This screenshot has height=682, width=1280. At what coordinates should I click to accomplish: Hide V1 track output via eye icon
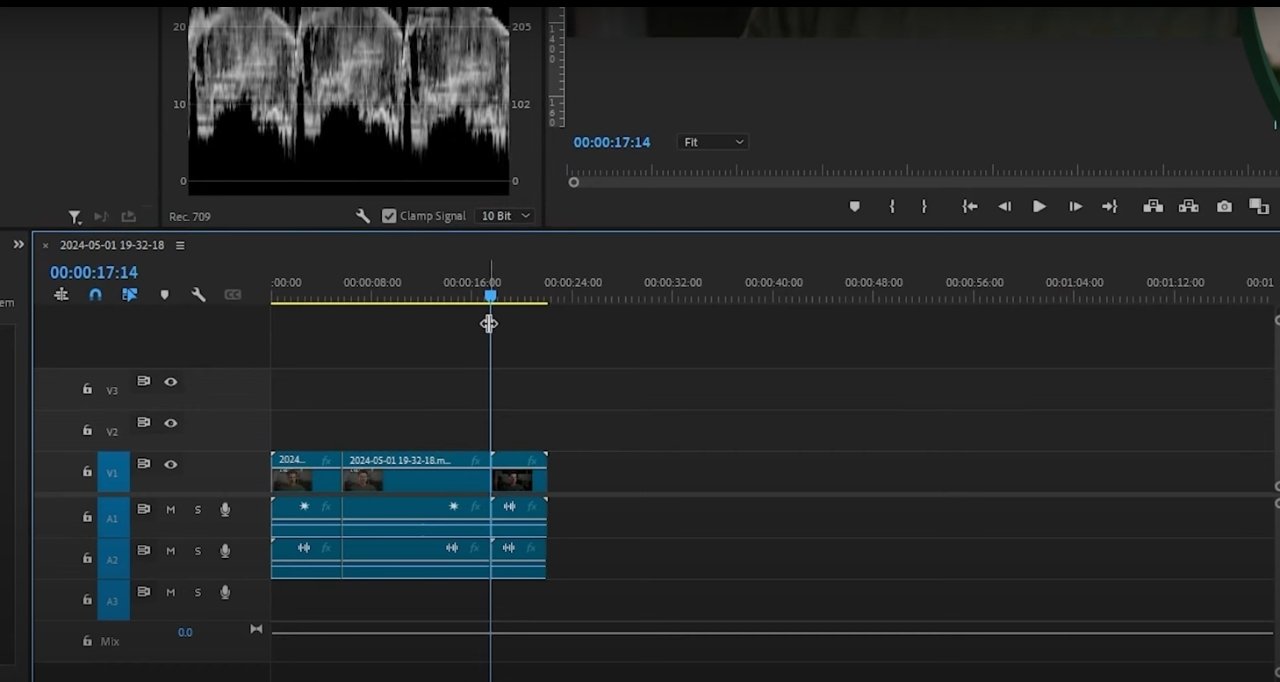(x=170, y=464)
